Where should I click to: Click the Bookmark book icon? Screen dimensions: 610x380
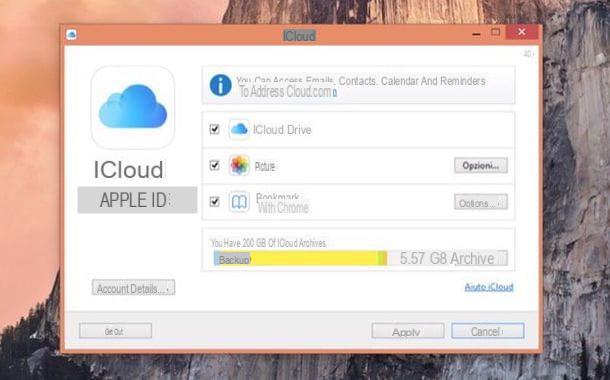pyautogui.click(x=239, y=202)
